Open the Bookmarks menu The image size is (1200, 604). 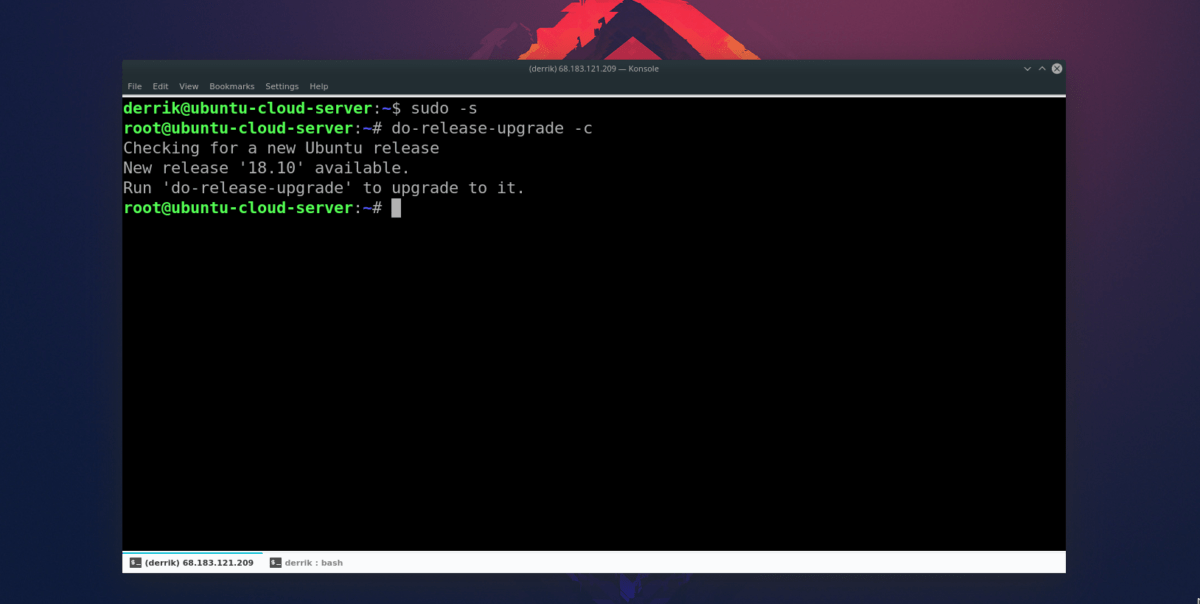(231, 86)
